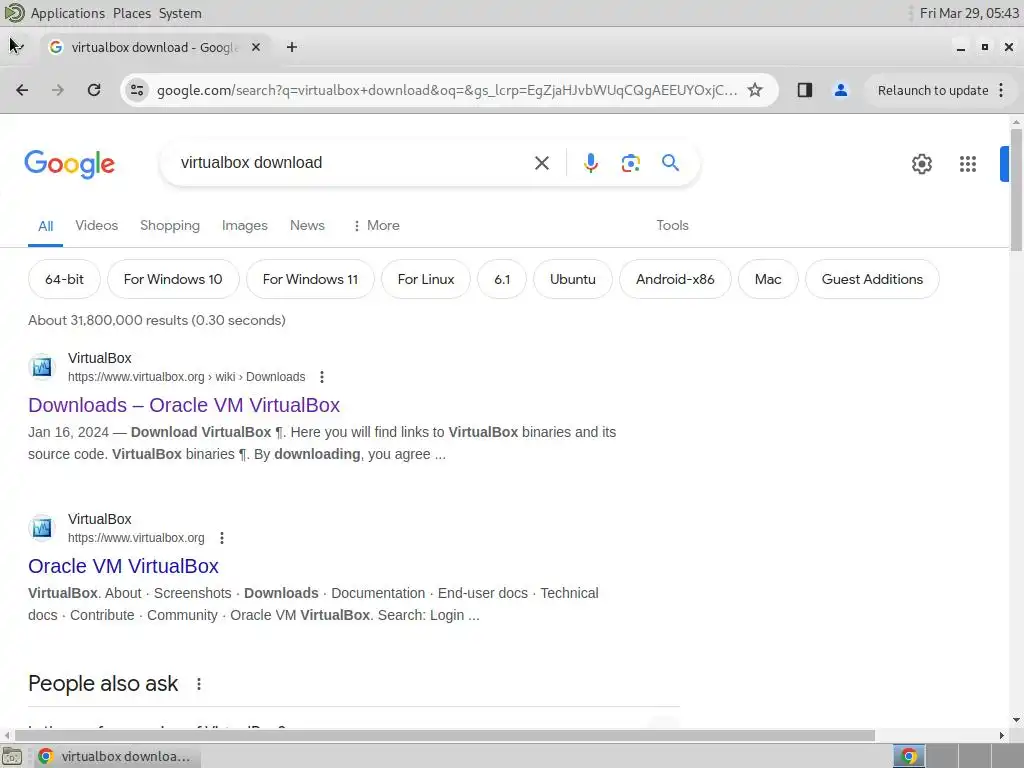Submit search with magnifier icon
This screenshot has width=1024, height=768.
click(671, 163)
